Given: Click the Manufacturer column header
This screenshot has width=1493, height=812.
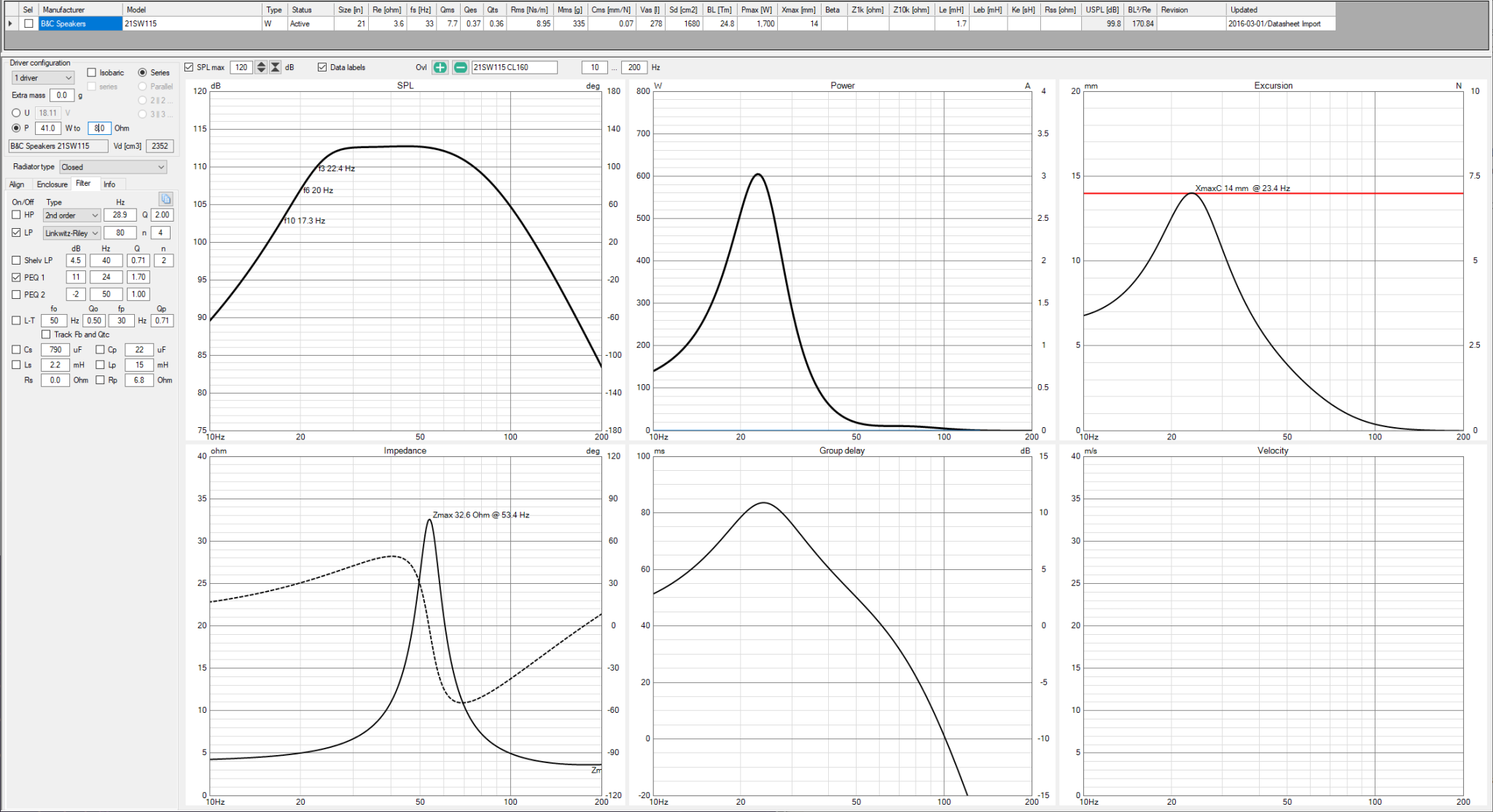Looking at the screenshot, I should 80,9.
